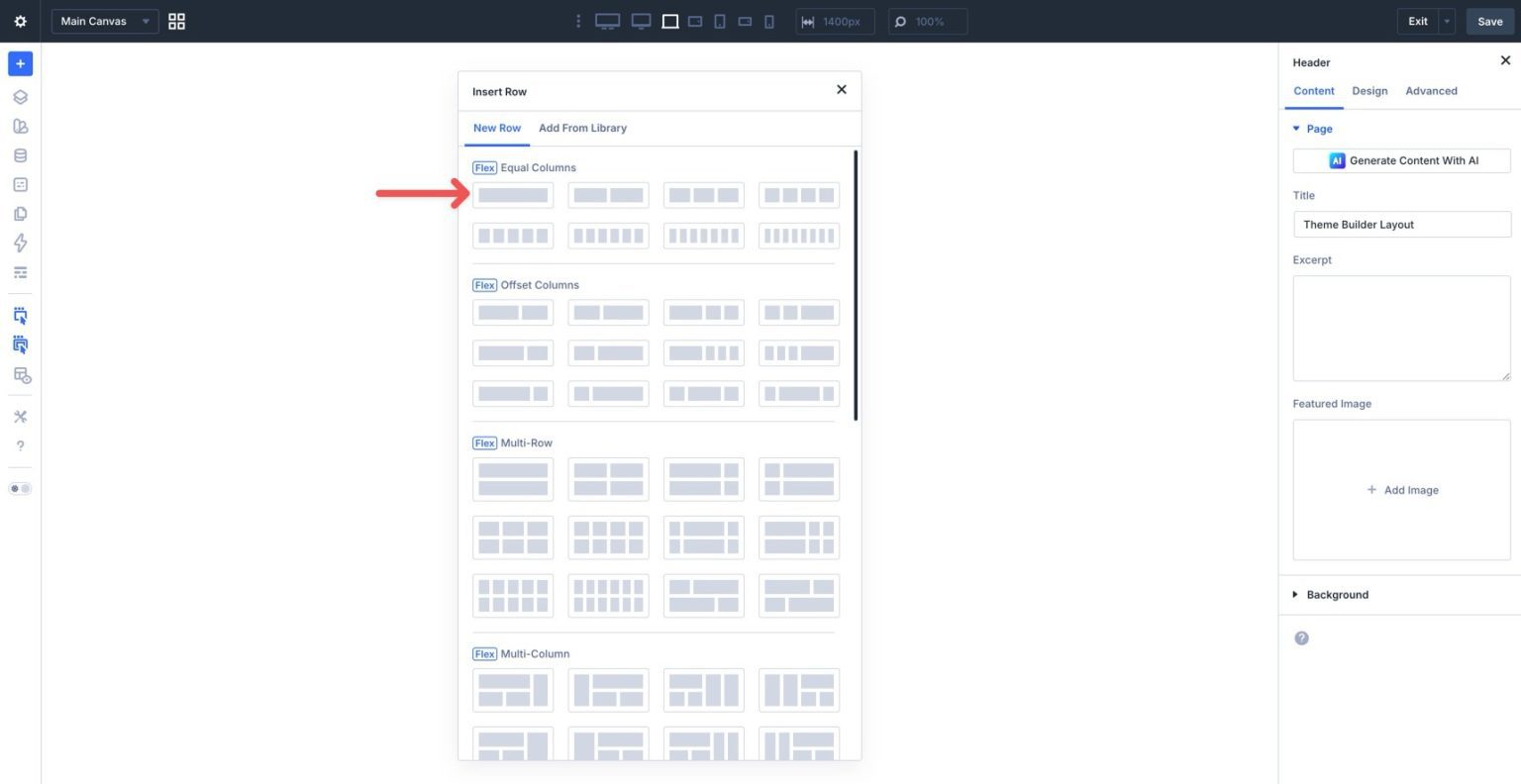
Task: Click the question mark help icon in left sidebar
Action: 20,445
